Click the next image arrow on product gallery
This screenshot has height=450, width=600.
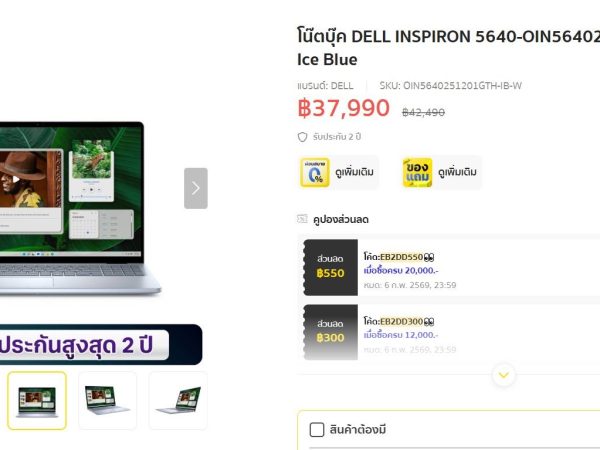[x=196, y=188]
